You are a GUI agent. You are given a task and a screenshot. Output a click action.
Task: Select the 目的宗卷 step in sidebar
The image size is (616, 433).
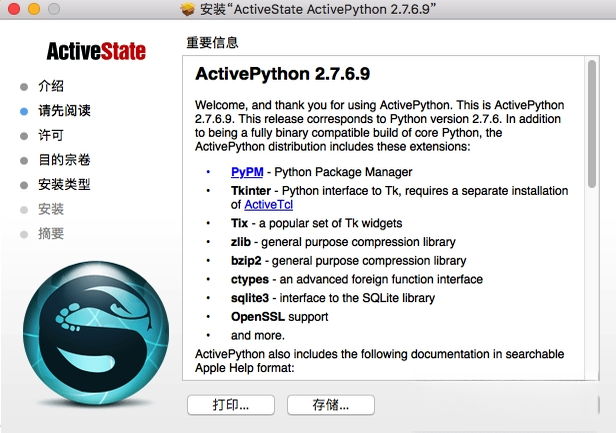click(64, 160)
